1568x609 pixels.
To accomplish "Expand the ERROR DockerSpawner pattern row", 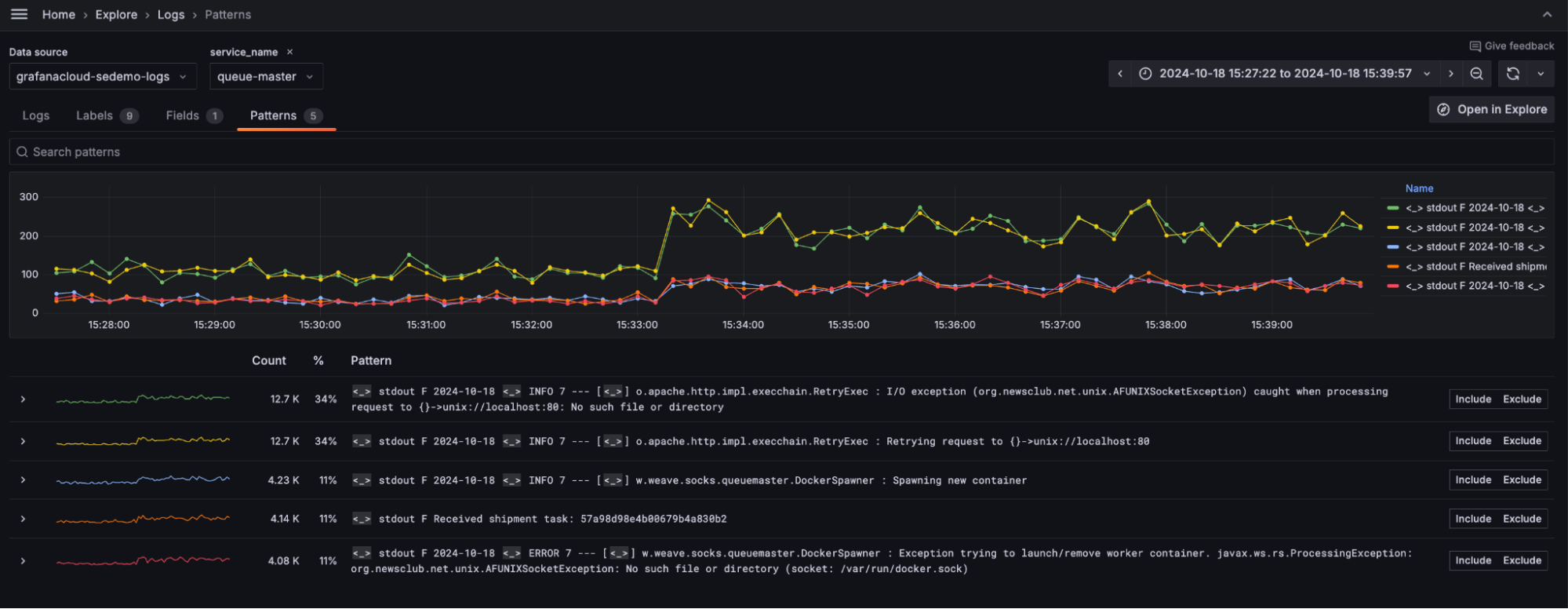I will tap(23, 561).
